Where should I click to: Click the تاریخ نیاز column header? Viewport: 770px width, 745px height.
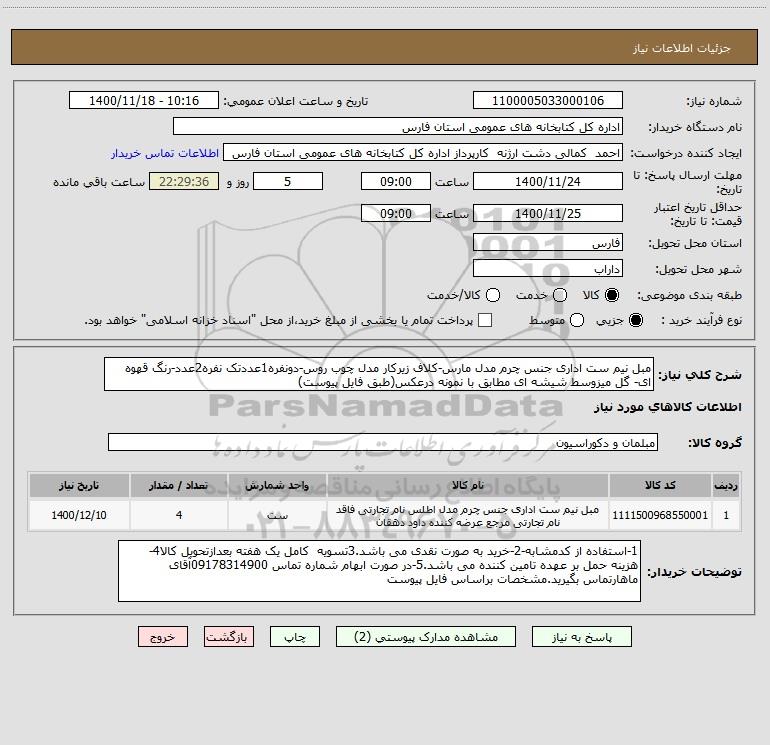[x=79, y=485]
